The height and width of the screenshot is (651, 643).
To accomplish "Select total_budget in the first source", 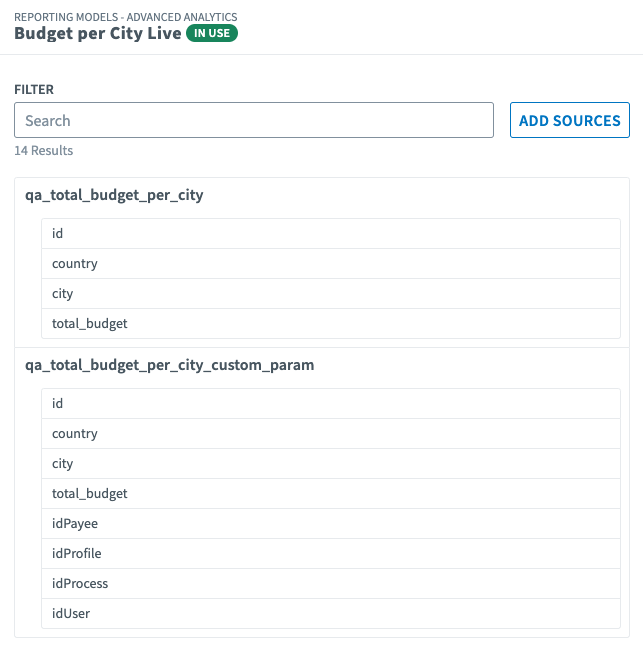I will pos(330,324).
